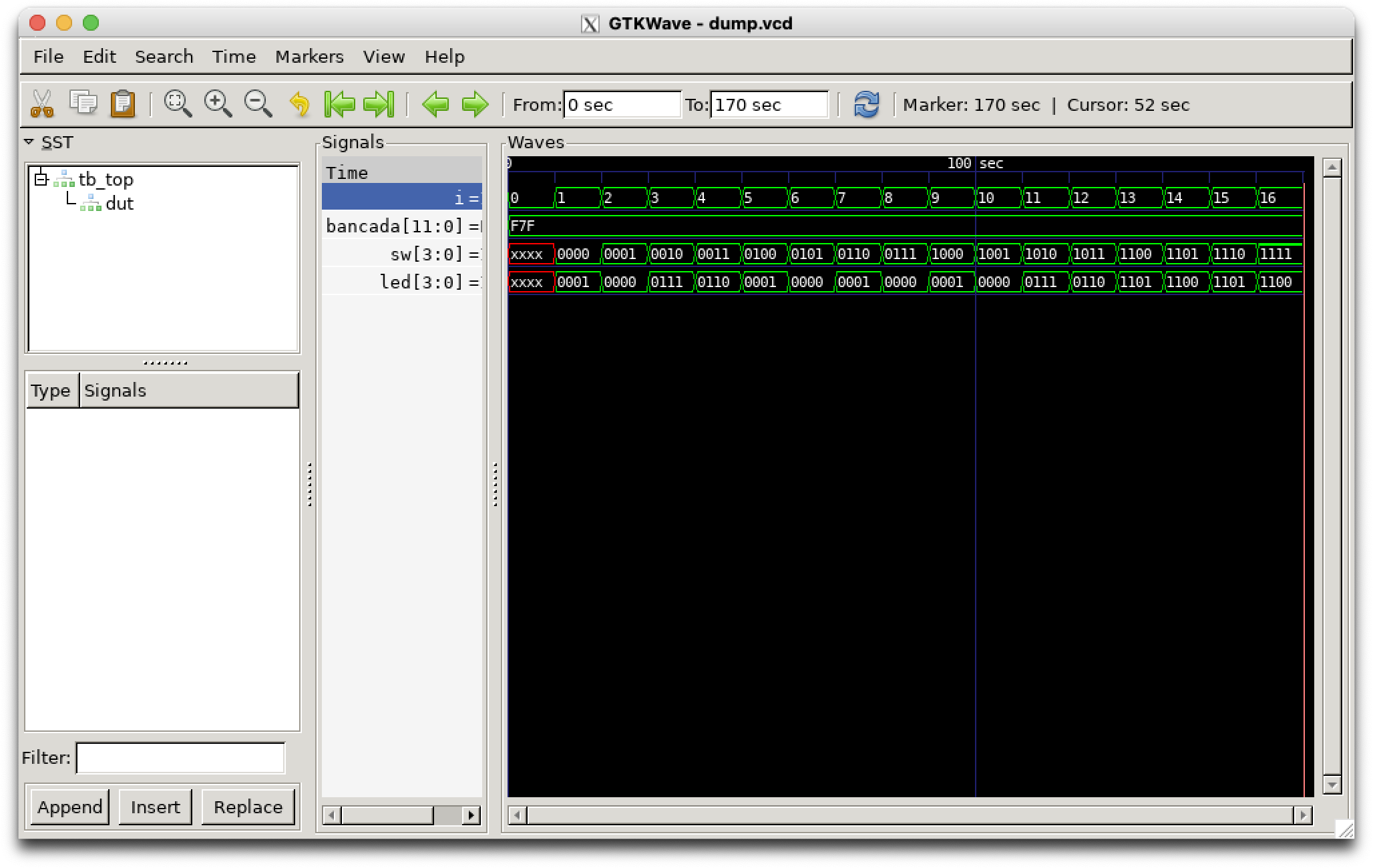
Task: Open the Edit menu
Action: [x=100, y=57]
